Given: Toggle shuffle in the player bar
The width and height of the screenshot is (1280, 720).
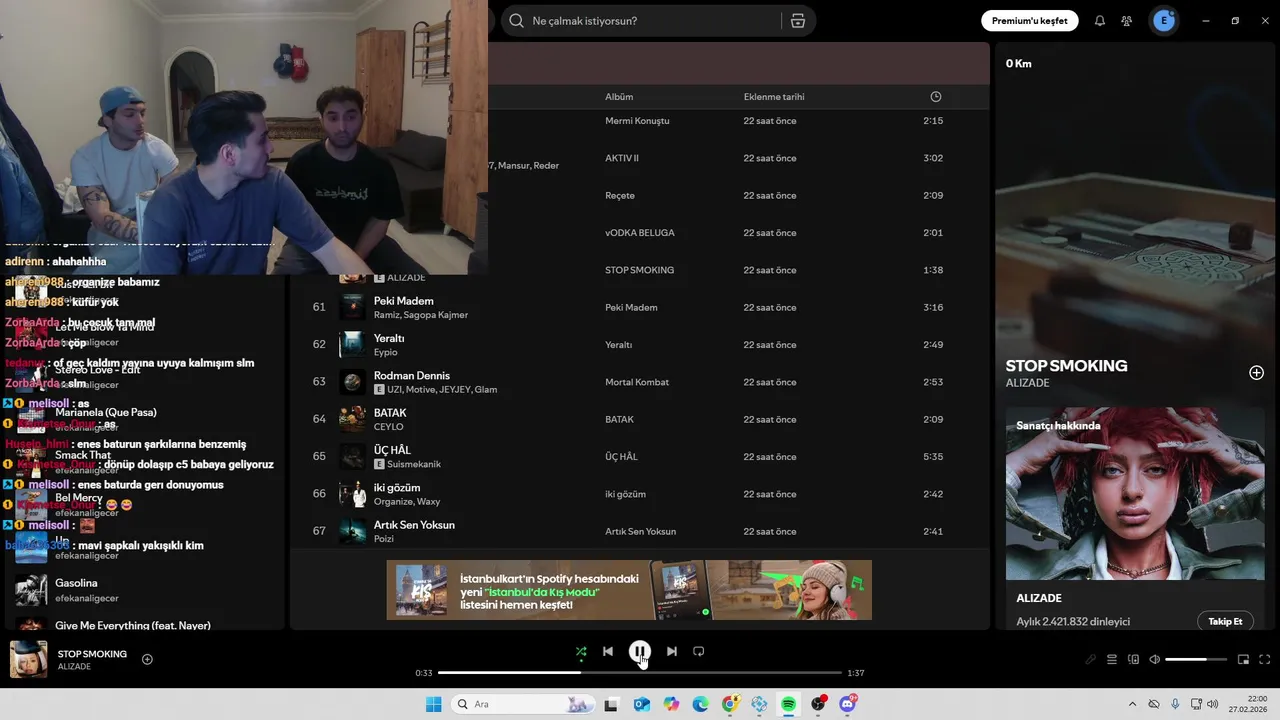Looking at the screenshot, I should (x=581, y=651).
